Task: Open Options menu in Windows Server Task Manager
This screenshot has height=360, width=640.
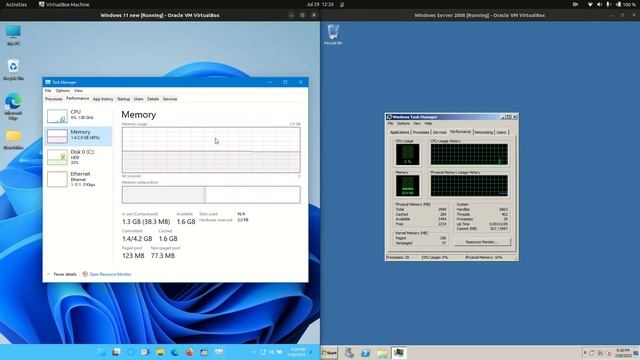Action: click(403, 123)
